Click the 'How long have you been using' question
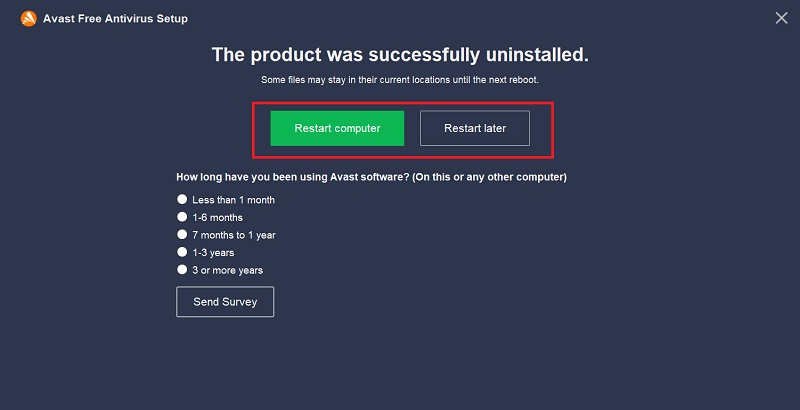Viewport: 800px width, 410px height. click(x=303, y=177)
